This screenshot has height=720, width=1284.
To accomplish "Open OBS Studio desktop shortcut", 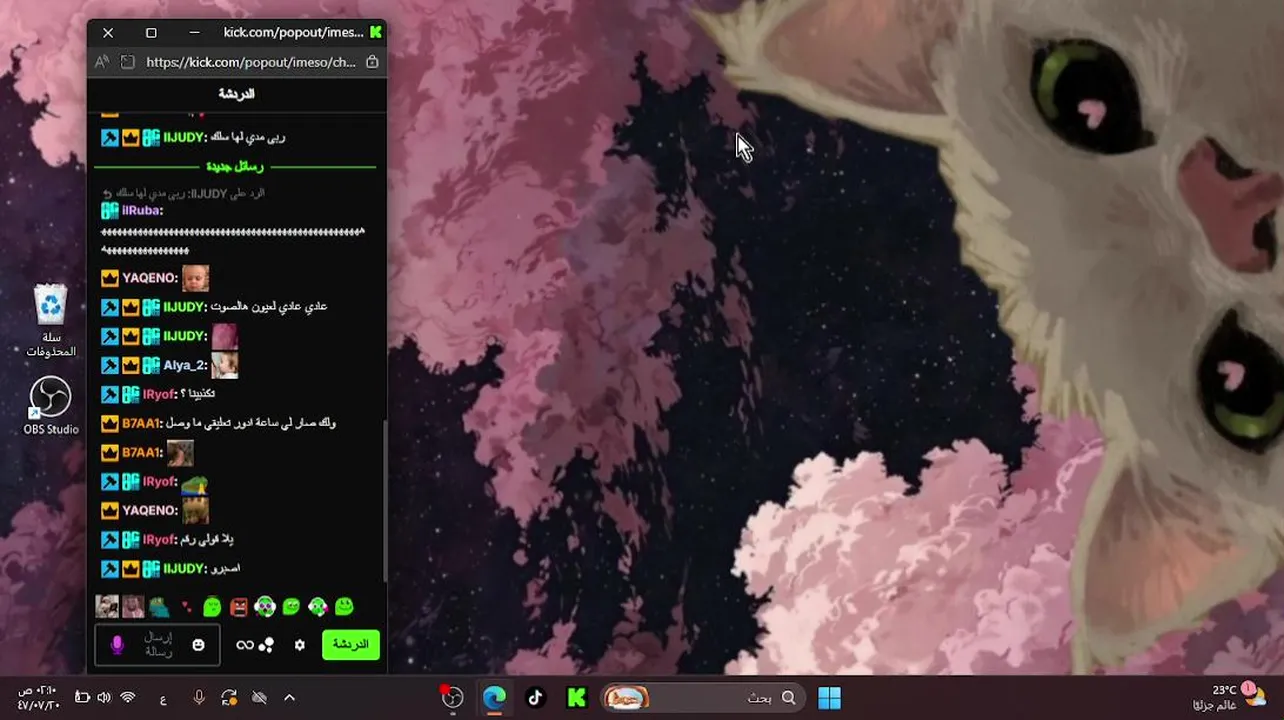I will point(51,405).
